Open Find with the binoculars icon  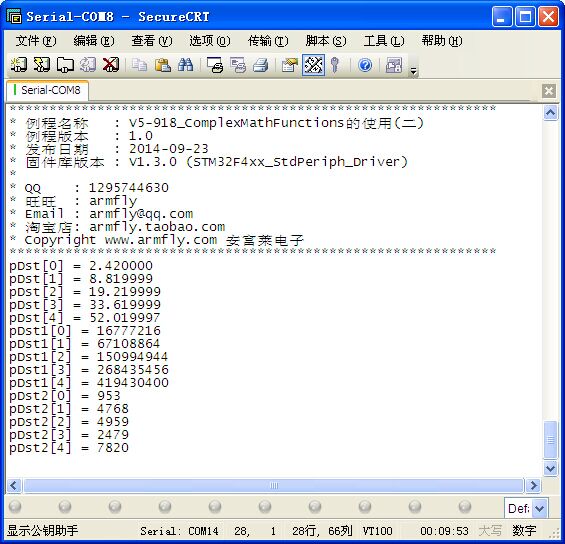185,65
